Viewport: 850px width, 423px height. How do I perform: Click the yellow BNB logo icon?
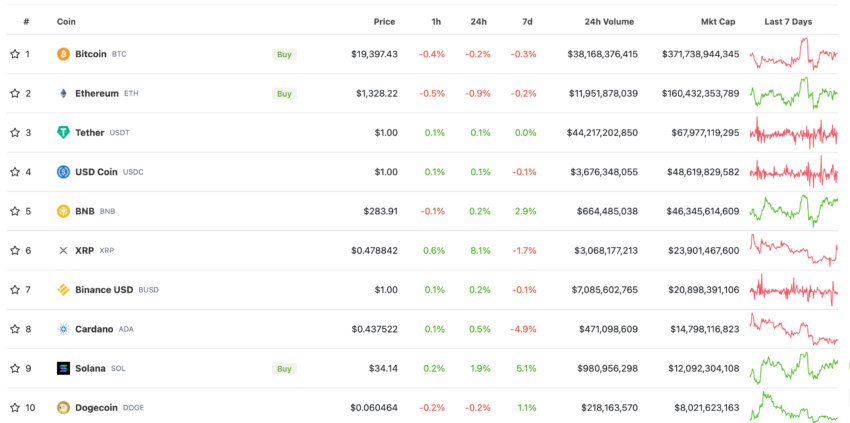coord(63,211)
